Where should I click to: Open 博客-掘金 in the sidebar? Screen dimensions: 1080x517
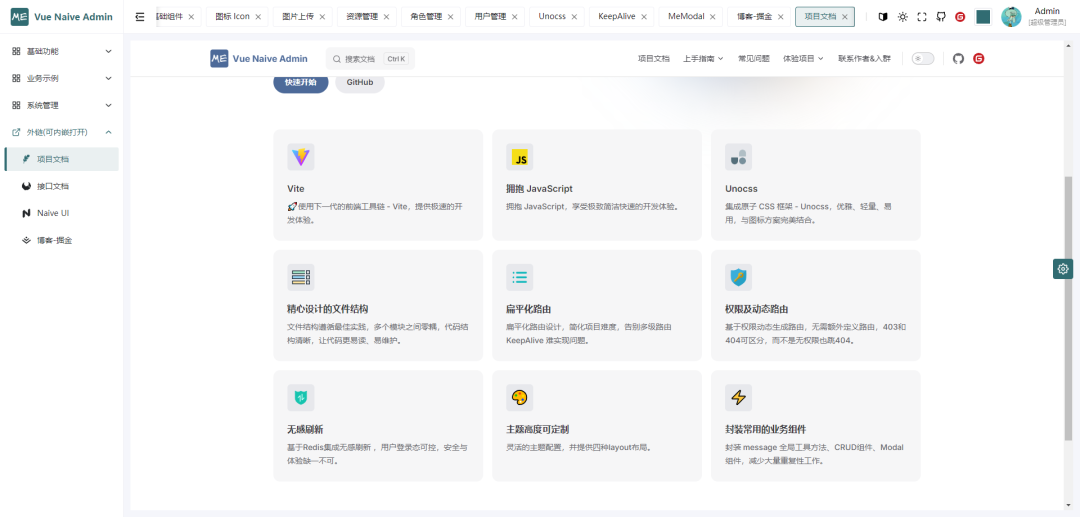point(61,240)
